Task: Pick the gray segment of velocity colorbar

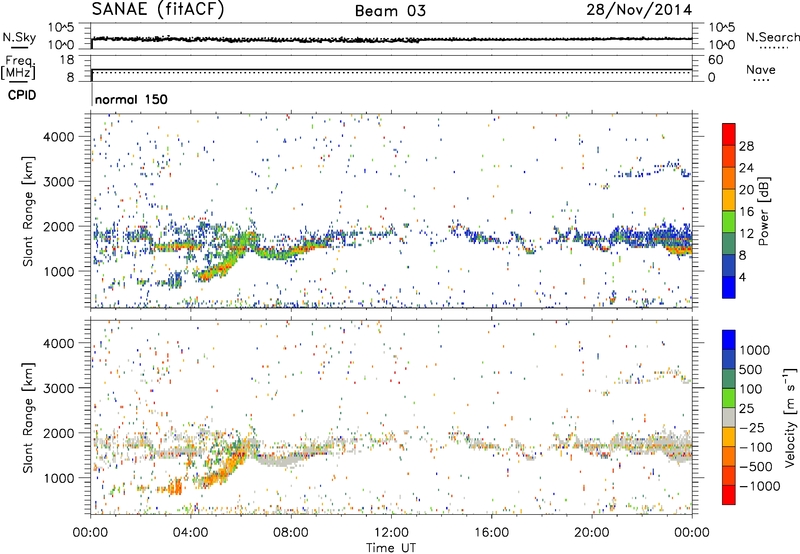Action: 729,417
